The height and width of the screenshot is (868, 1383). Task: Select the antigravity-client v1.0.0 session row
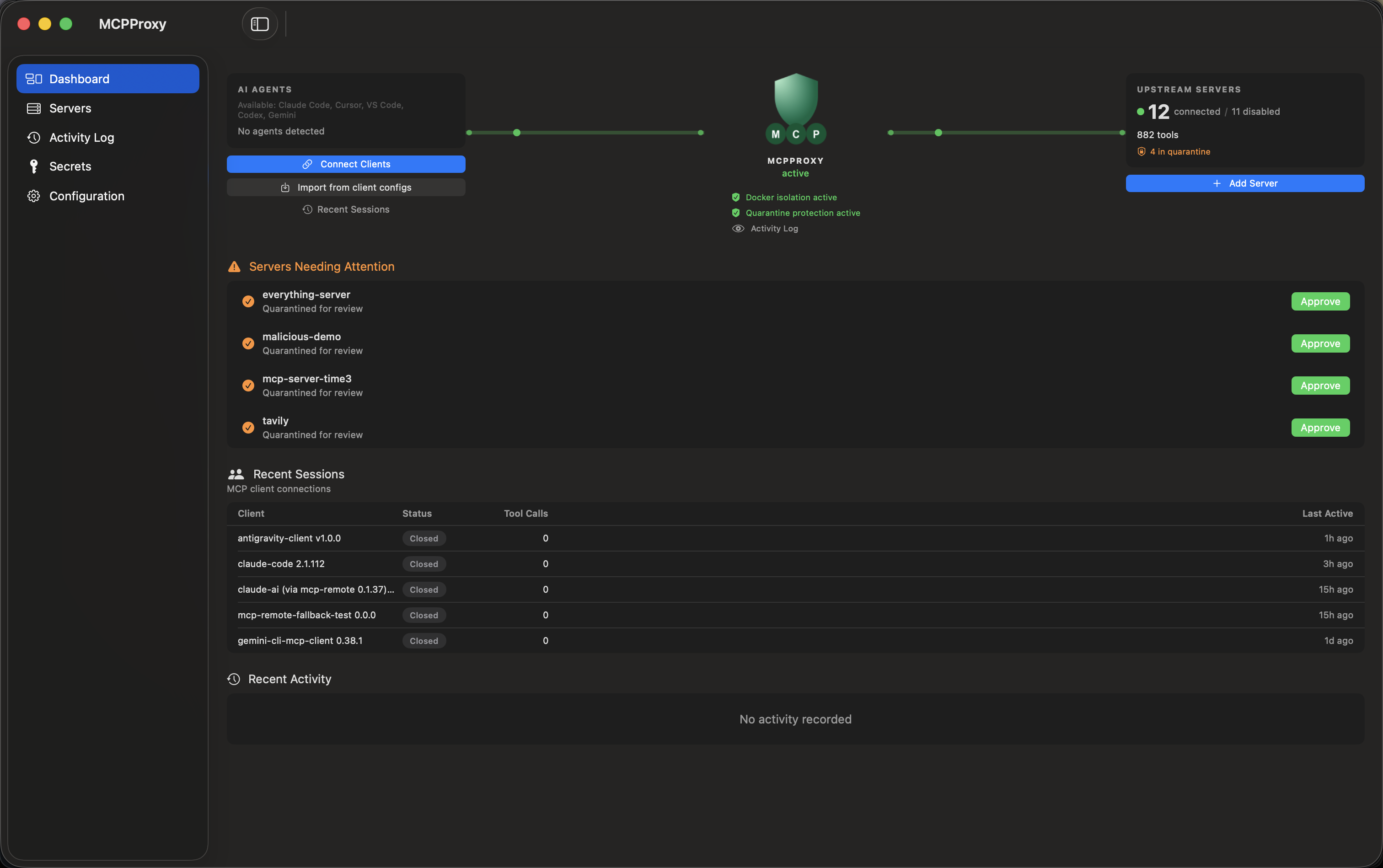point(795,538)
